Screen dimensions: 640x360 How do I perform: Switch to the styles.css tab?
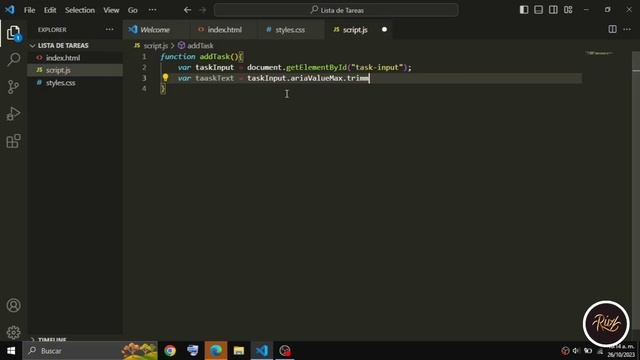pos(290,30)
